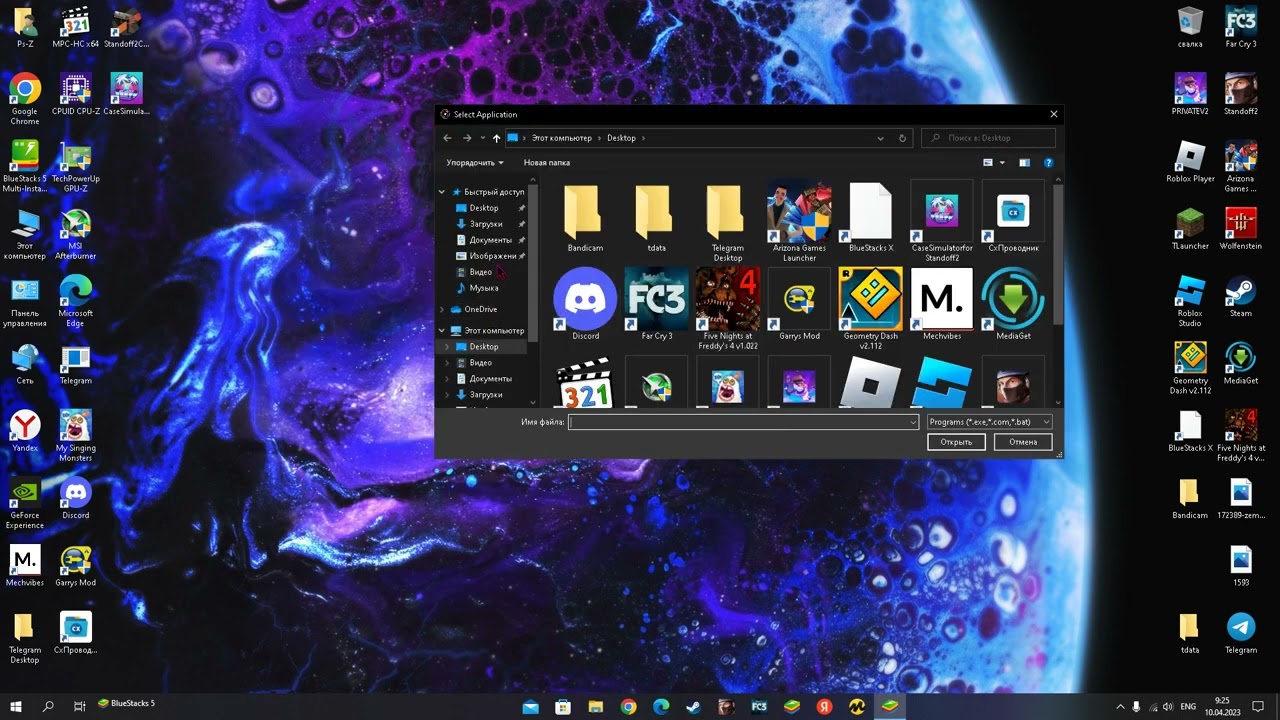The width and height of the screenshot is (1280, 720).
Task: Select CxПроводник shortcut in dialog
Action: click(x=1013, y=217)
